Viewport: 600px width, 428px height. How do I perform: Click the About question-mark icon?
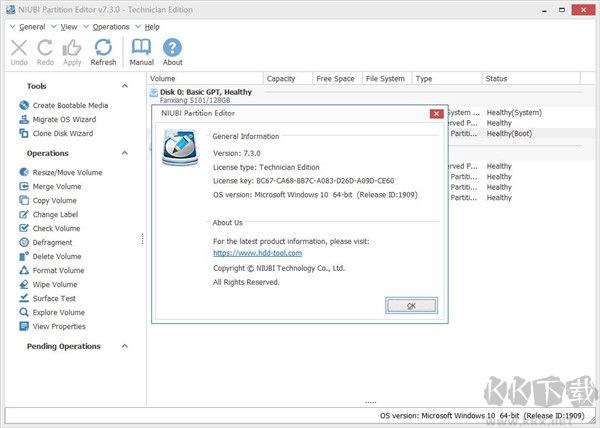point(172,48)
